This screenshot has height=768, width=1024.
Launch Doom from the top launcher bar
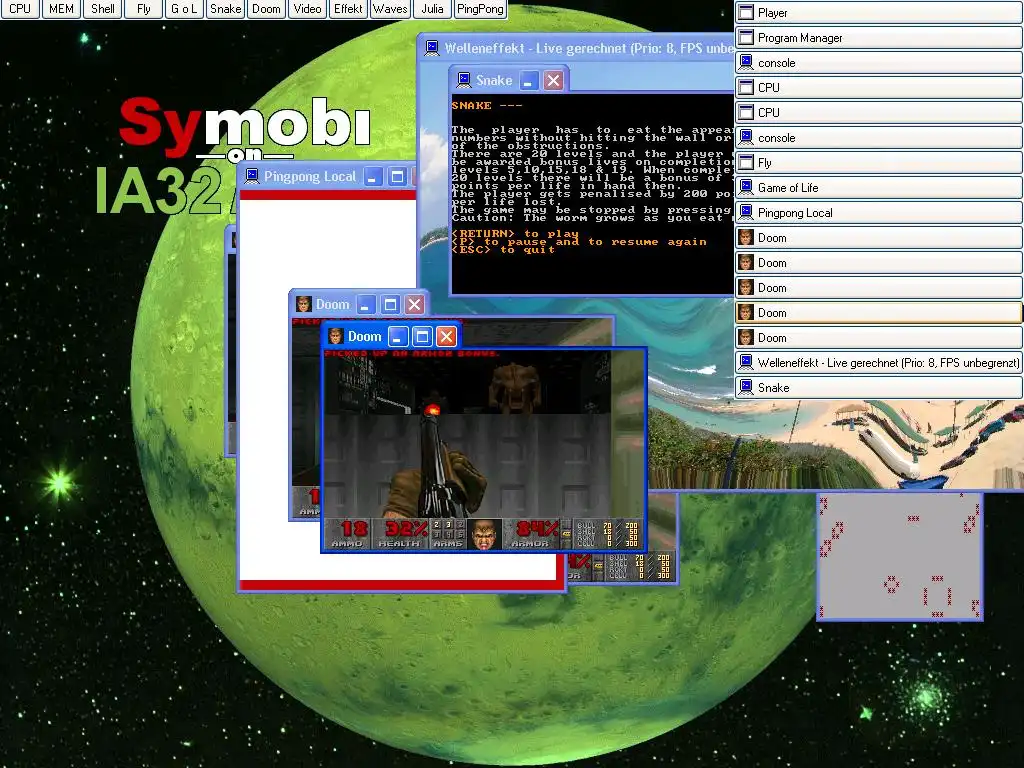[266, 9]
